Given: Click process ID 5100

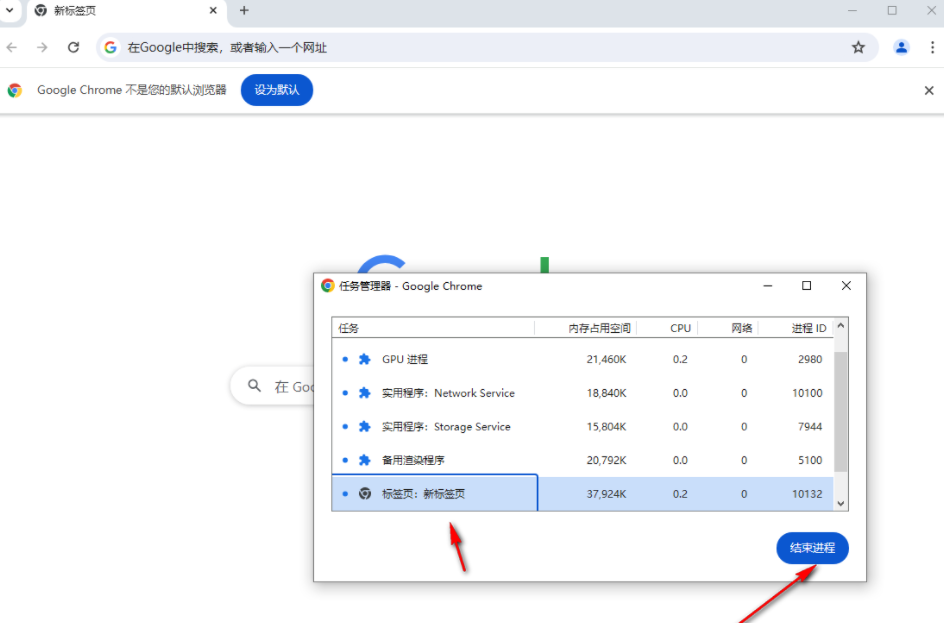Looking at the screenshot, I should [x=810, y=460].
